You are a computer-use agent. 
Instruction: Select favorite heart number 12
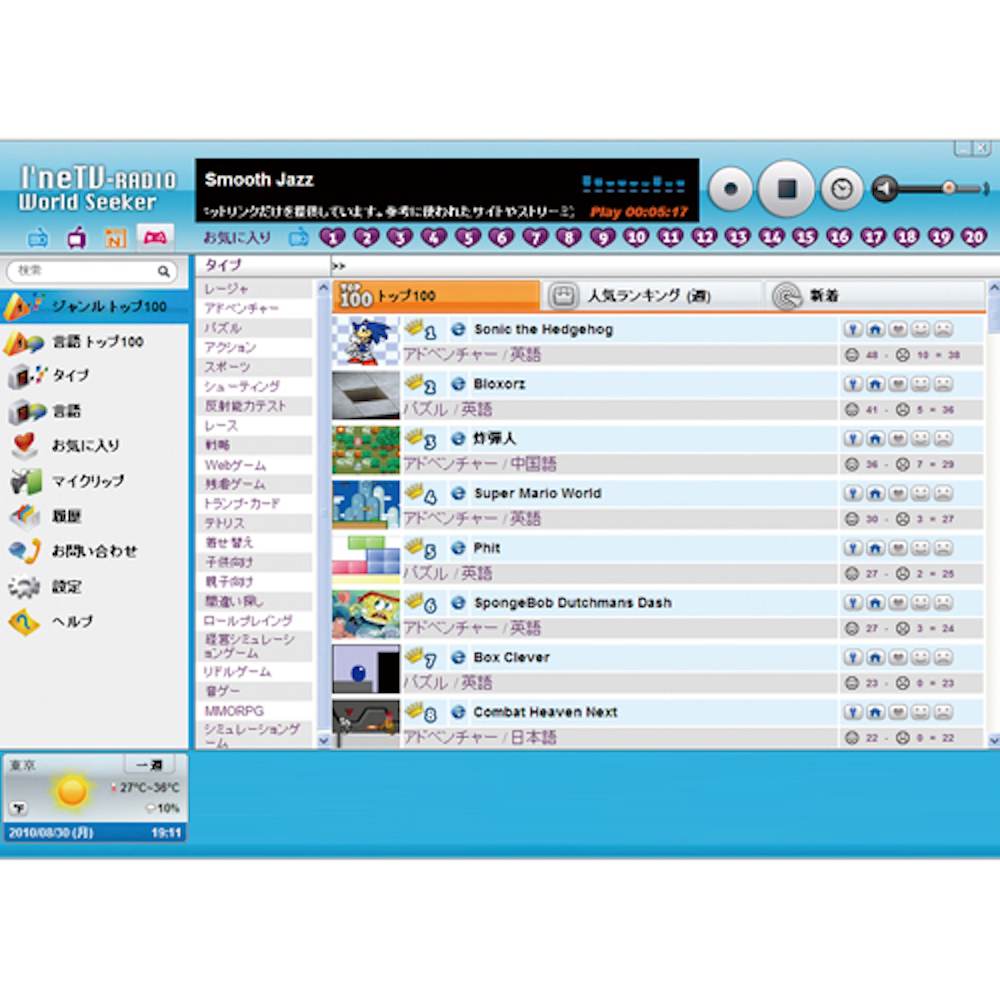tap(704, 238)
